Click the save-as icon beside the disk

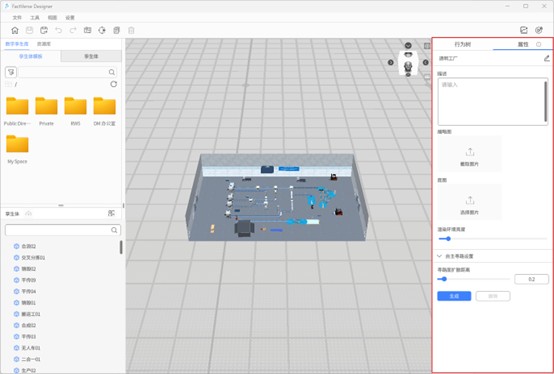click(x=44, y=30)
